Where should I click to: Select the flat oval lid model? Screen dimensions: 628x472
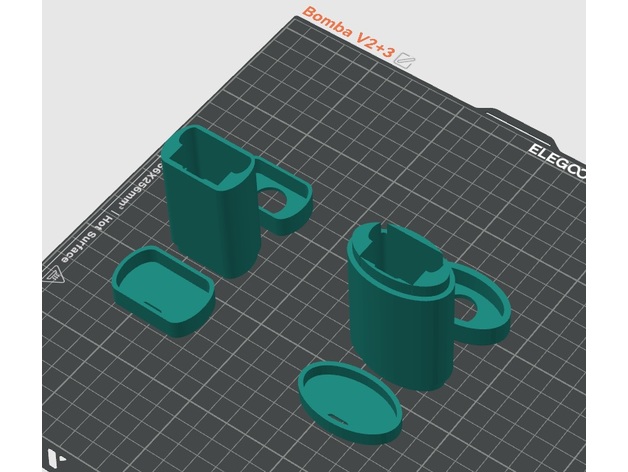click(x=350, y=401)
